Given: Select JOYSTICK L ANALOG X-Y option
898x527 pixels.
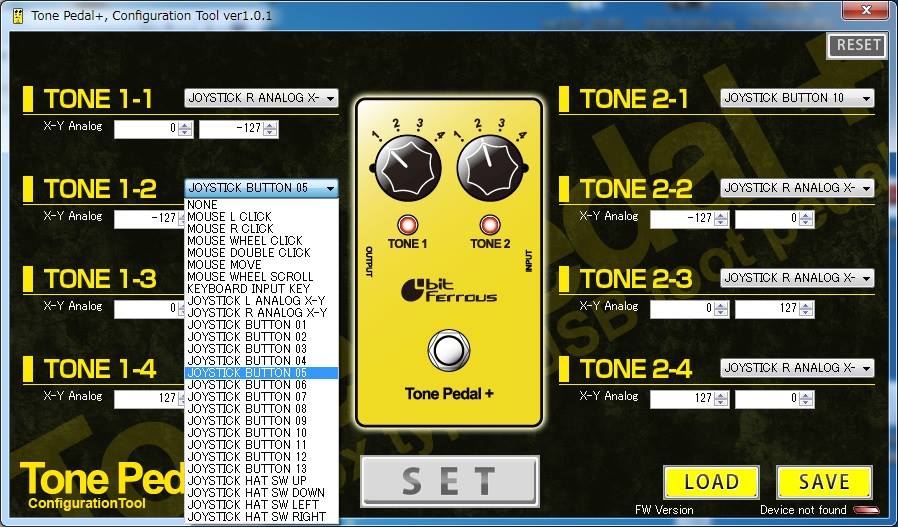Looking at the screenshot, I should click(261, 301).
